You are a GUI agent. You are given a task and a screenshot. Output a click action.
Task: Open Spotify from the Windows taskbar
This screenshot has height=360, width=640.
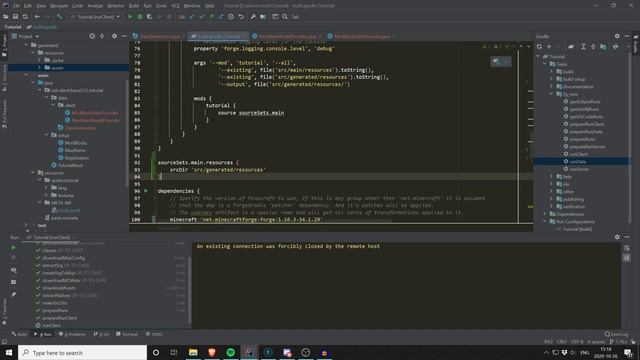[x=231, y=352]
